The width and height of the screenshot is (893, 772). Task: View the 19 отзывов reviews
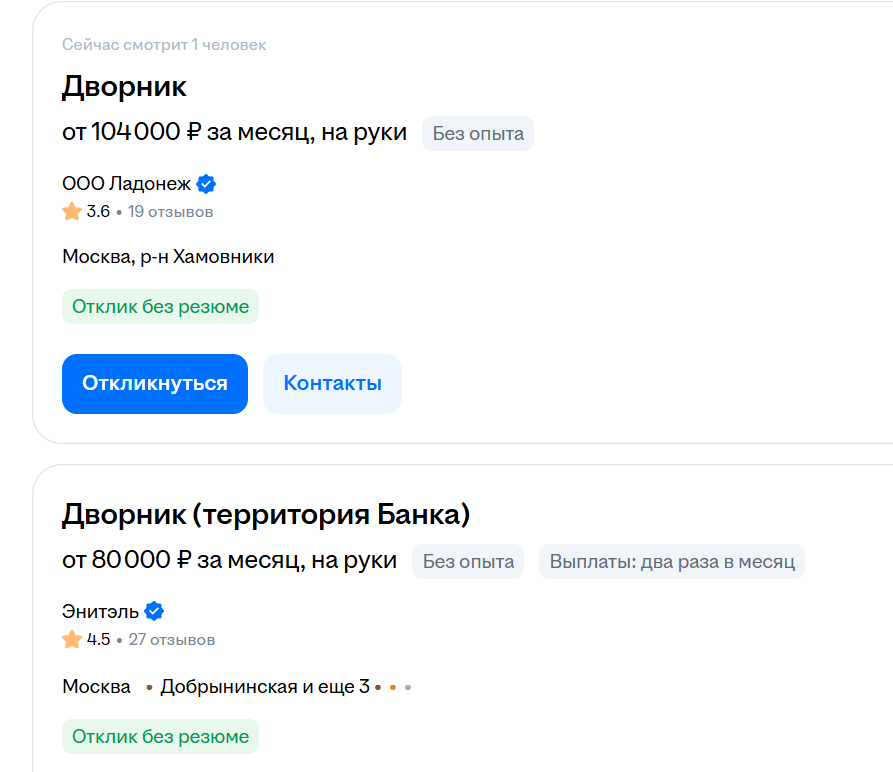[x=170, y=212]
